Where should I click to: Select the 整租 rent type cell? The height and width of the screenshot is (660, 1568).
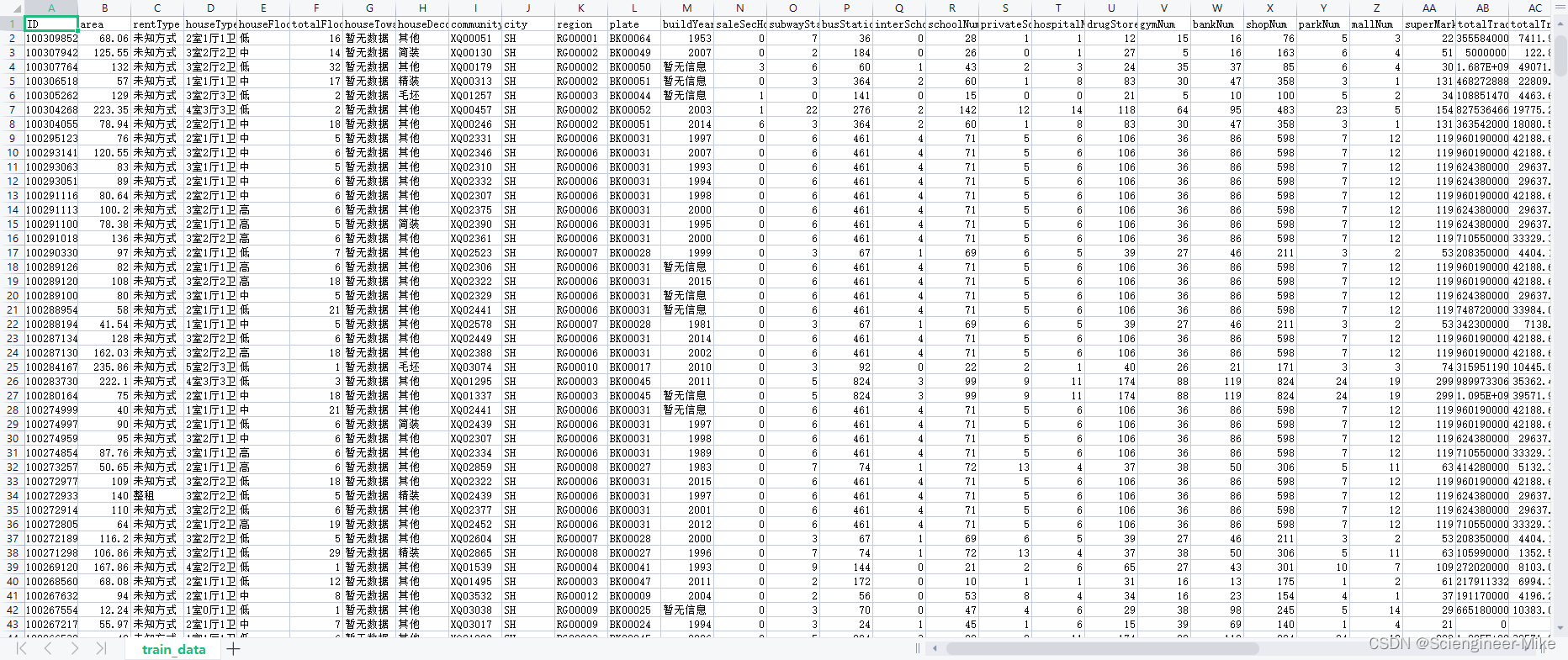(x=156, y=495)
